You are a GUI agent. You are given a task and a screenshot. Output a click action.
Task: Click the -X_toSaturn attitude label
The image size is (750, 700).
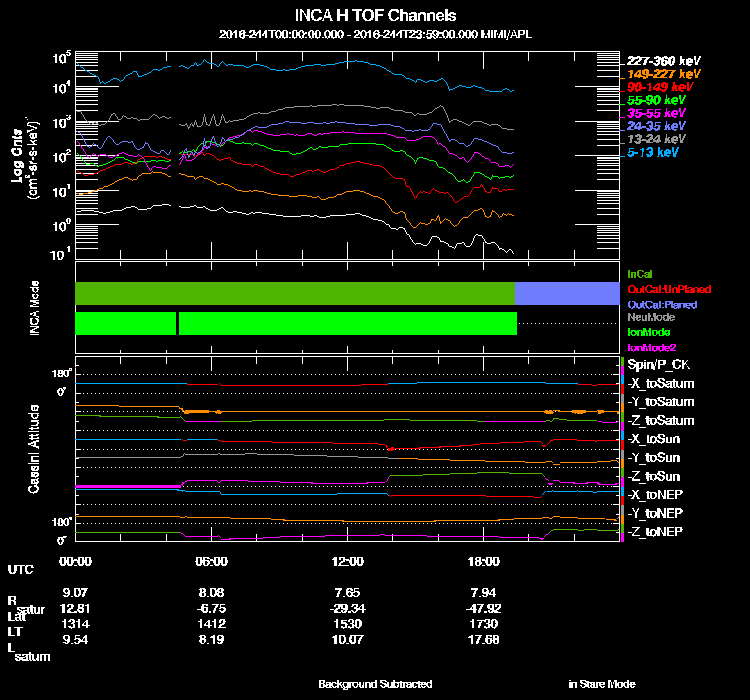661,383
